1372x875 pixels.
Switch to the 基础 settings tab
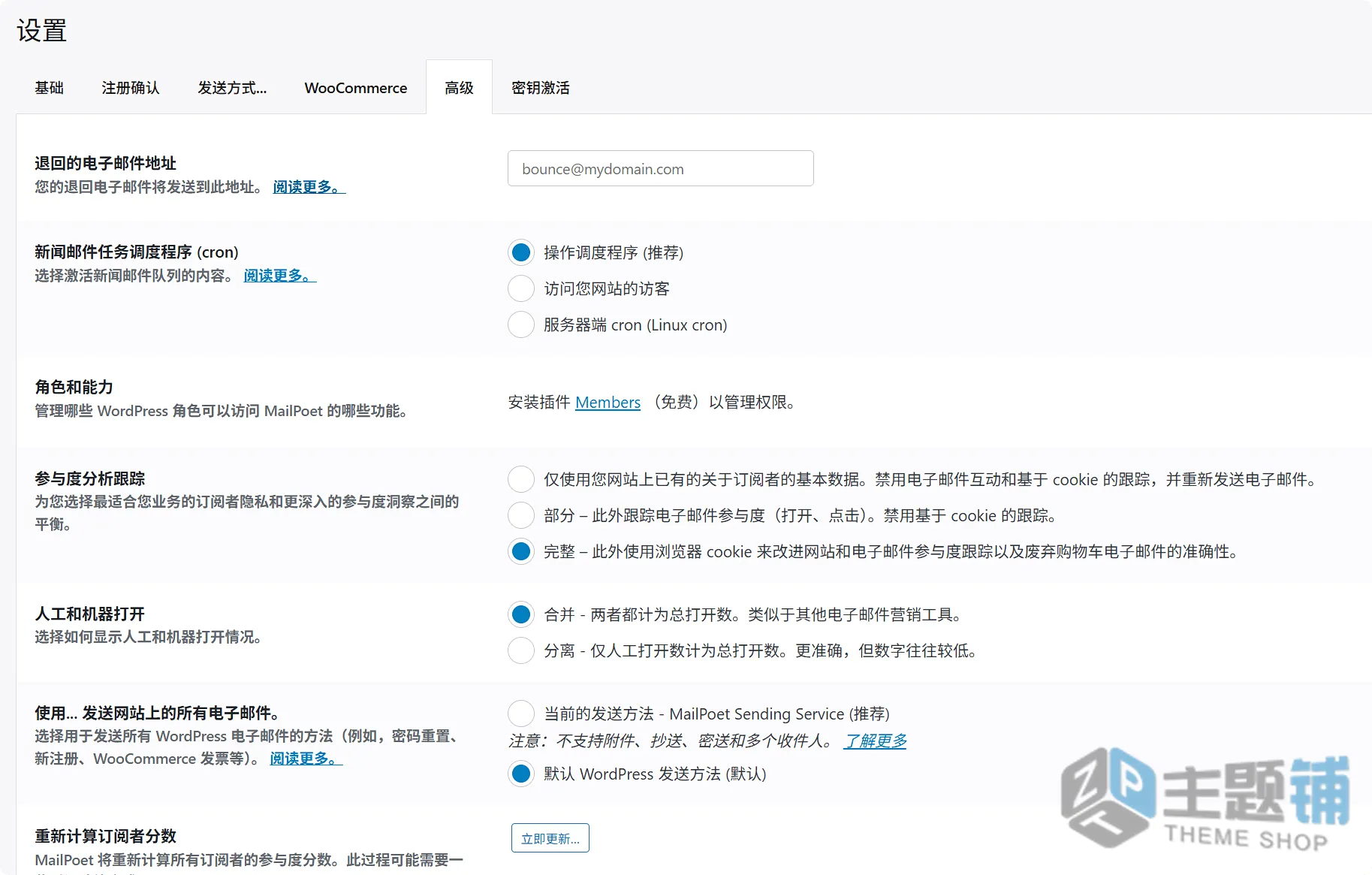49,88
